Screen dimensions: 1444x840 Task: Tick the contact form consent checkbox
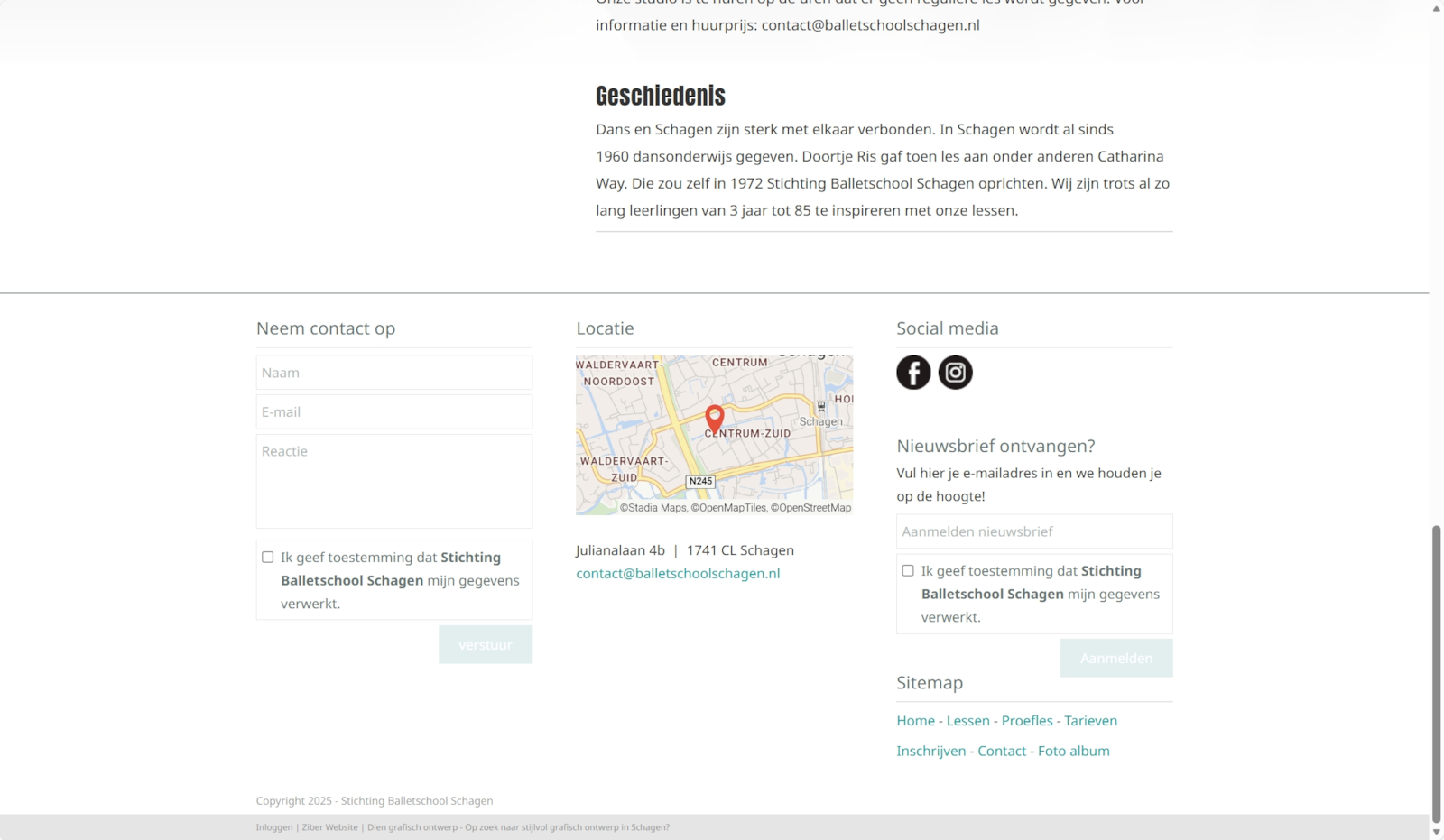(268, 558)
